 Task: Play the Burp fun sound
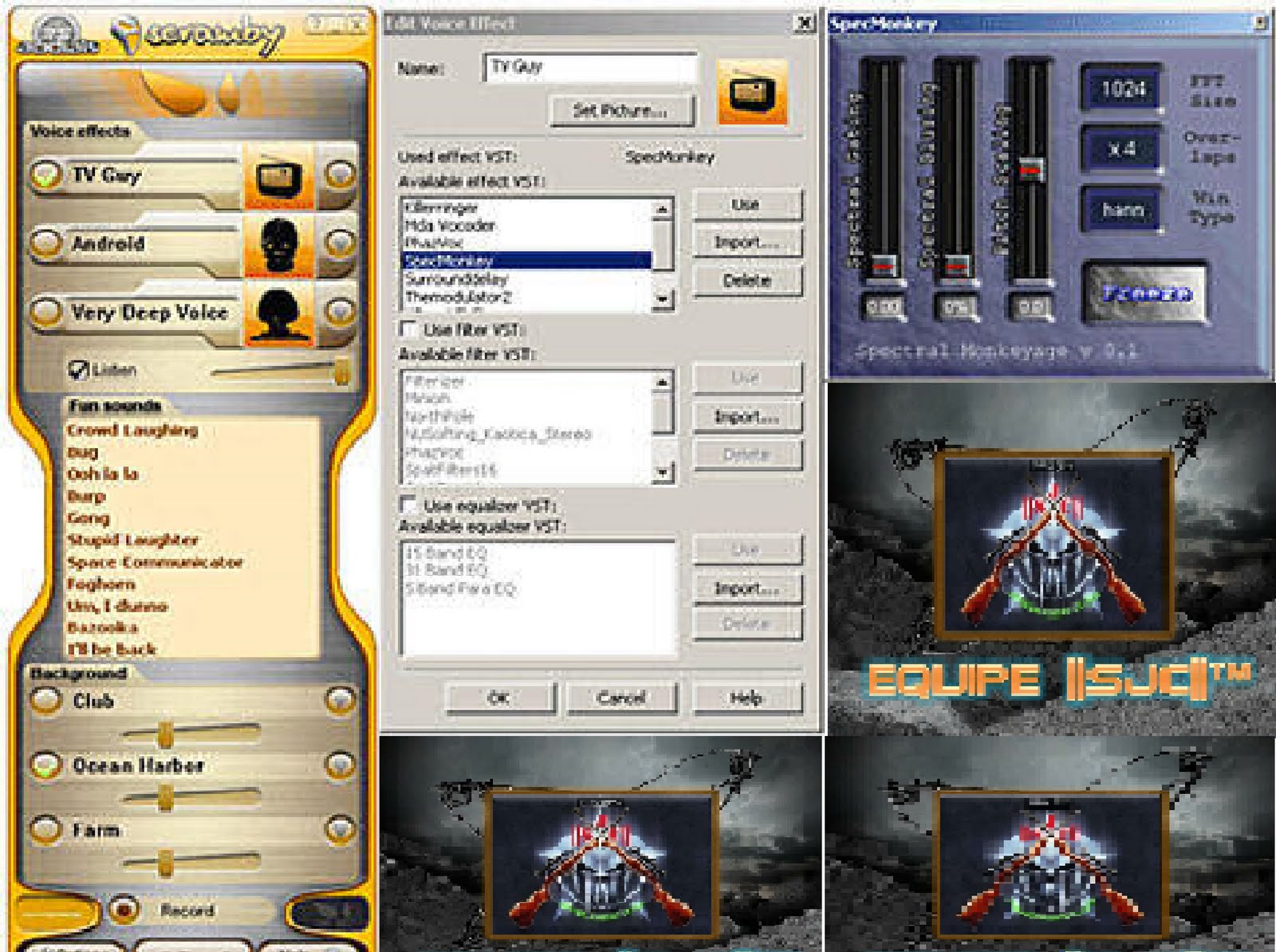click(x=86, y=496)
